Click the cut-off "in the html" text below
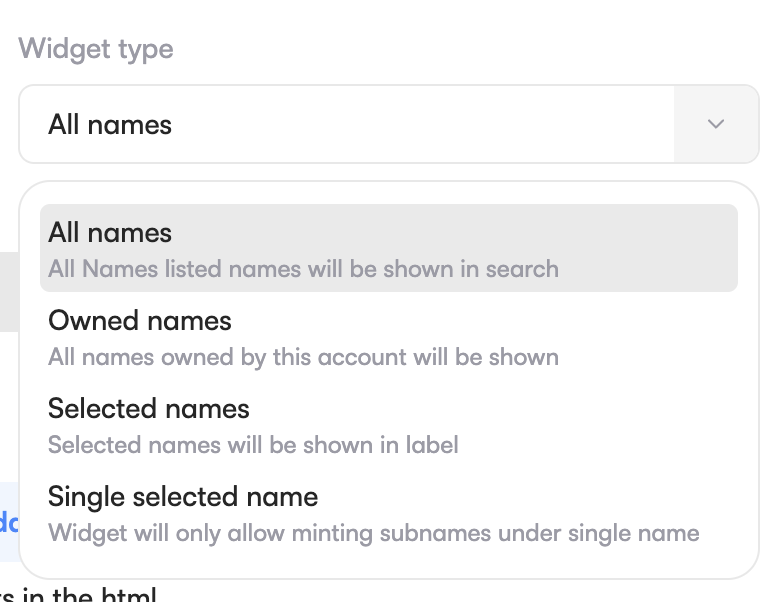This screenshot has height=602, width=778. tap(80, 596)
